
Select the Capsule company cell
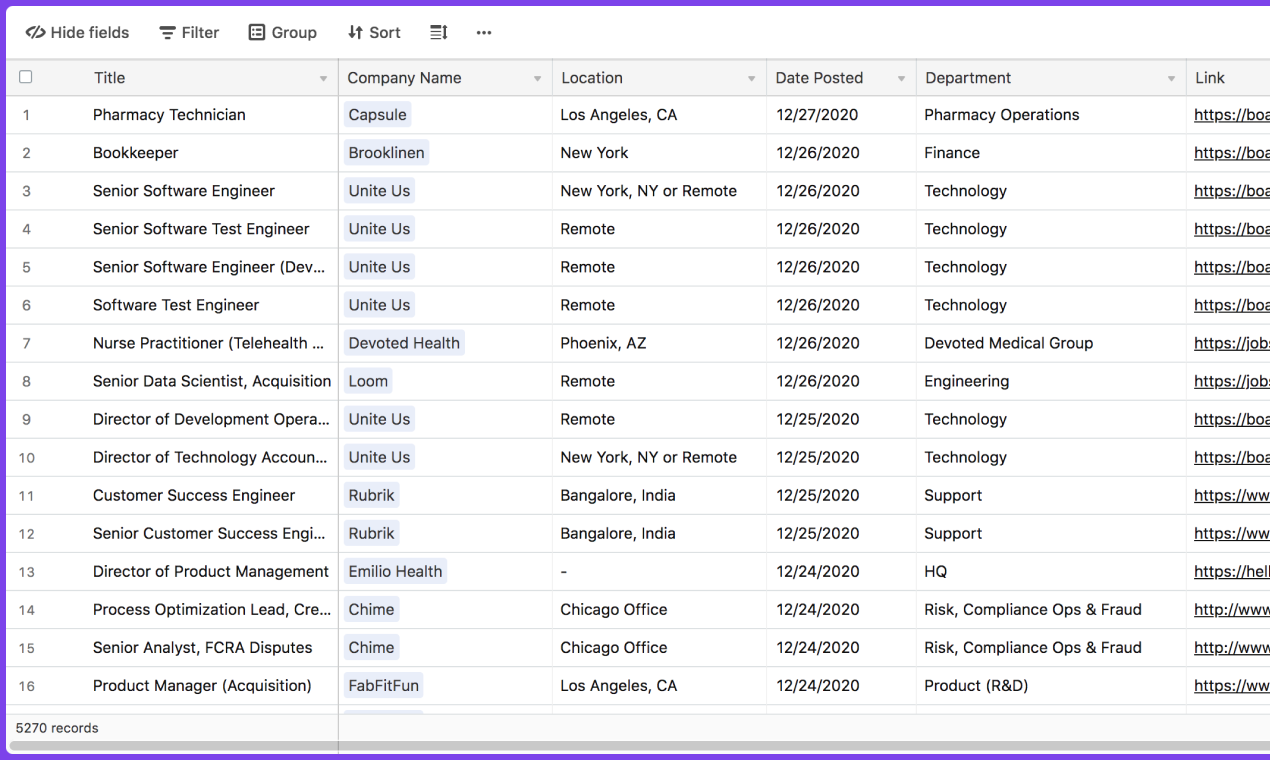[377, 114]
